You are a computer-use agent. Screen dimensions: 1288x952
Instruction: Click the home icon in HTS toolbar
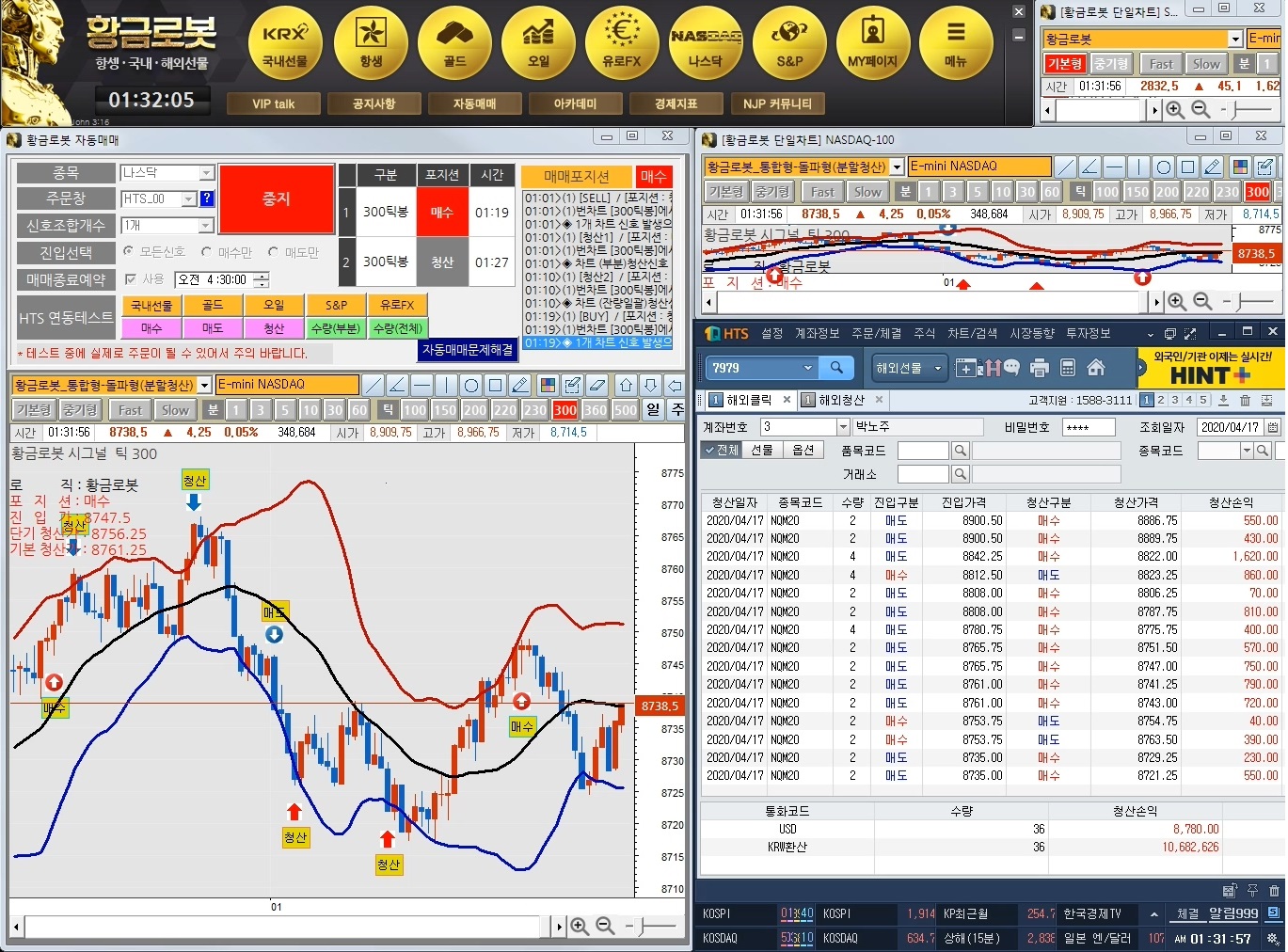(x=1096, y=368)
